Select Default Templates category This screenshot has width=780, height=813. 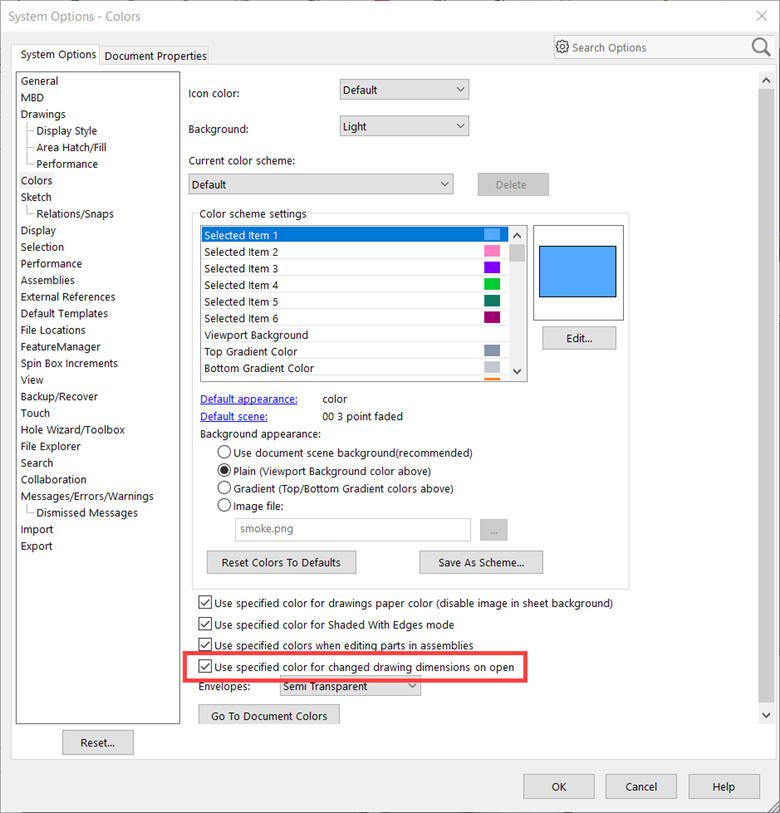[x=64, y=313]
